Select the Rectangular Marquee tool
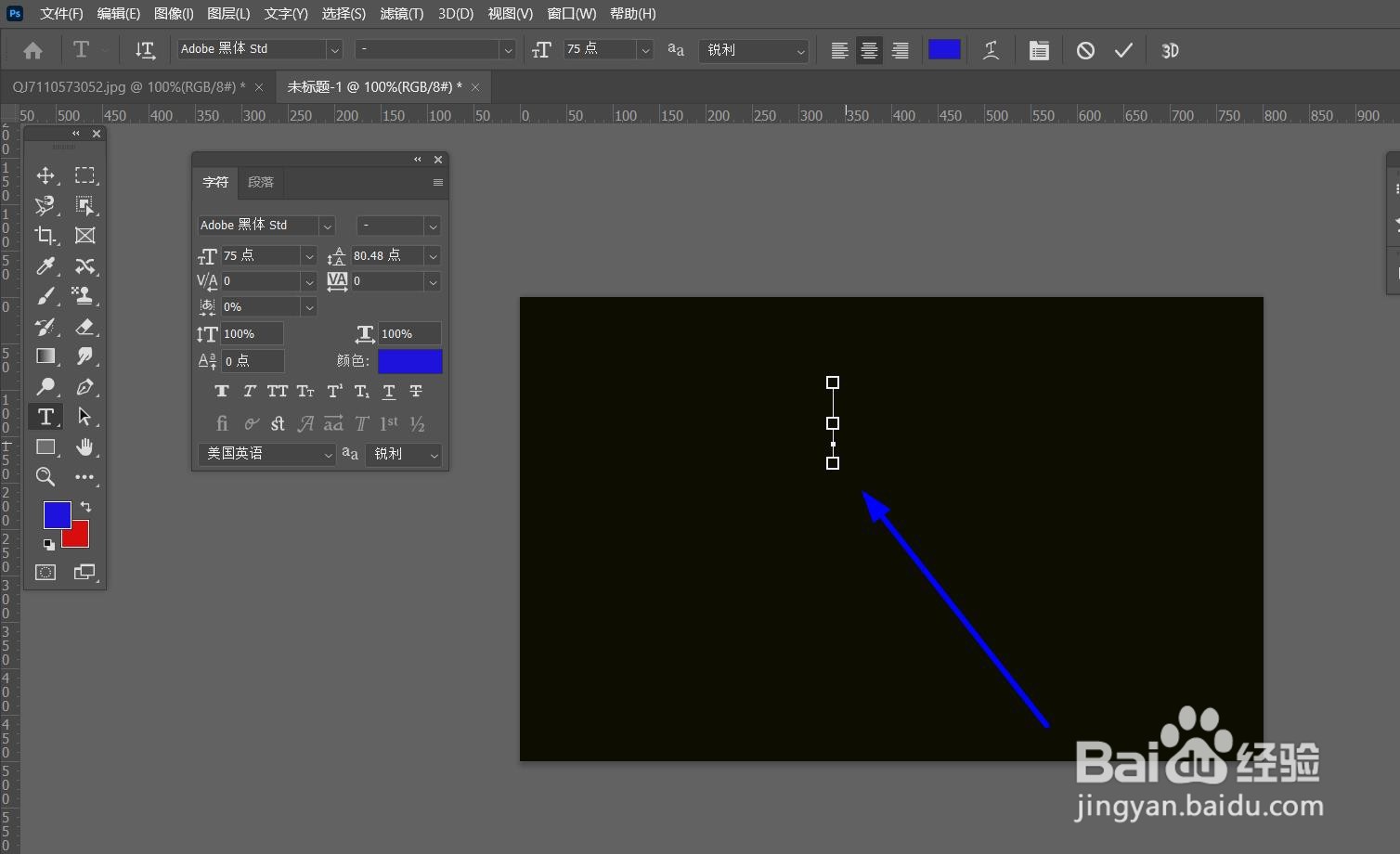 [84, 175]
